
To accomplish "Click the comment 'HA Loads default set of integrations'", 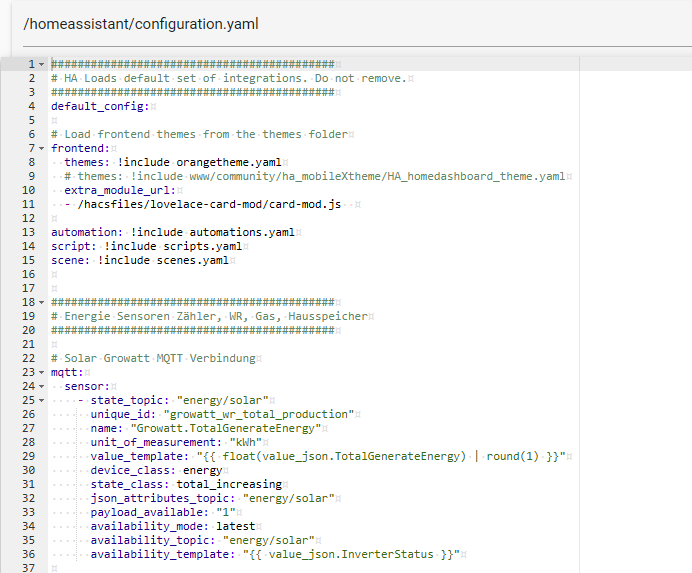I will click(182, 79).
